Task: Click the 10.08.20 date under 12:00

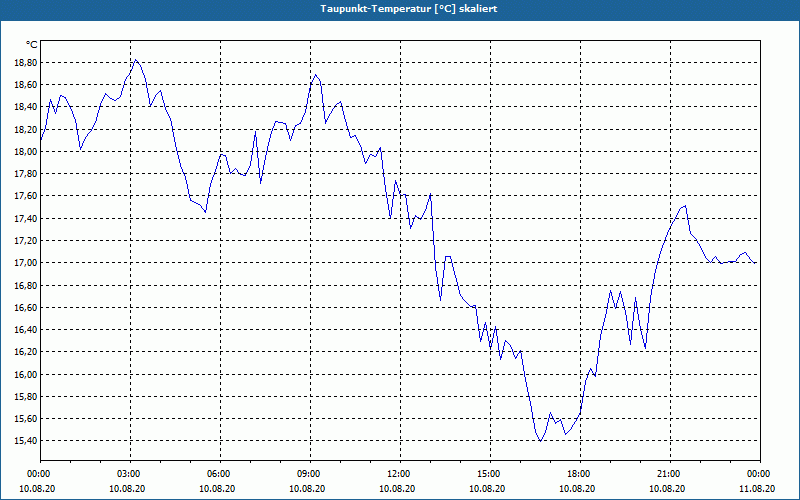Action: click(x=397, y=488)
